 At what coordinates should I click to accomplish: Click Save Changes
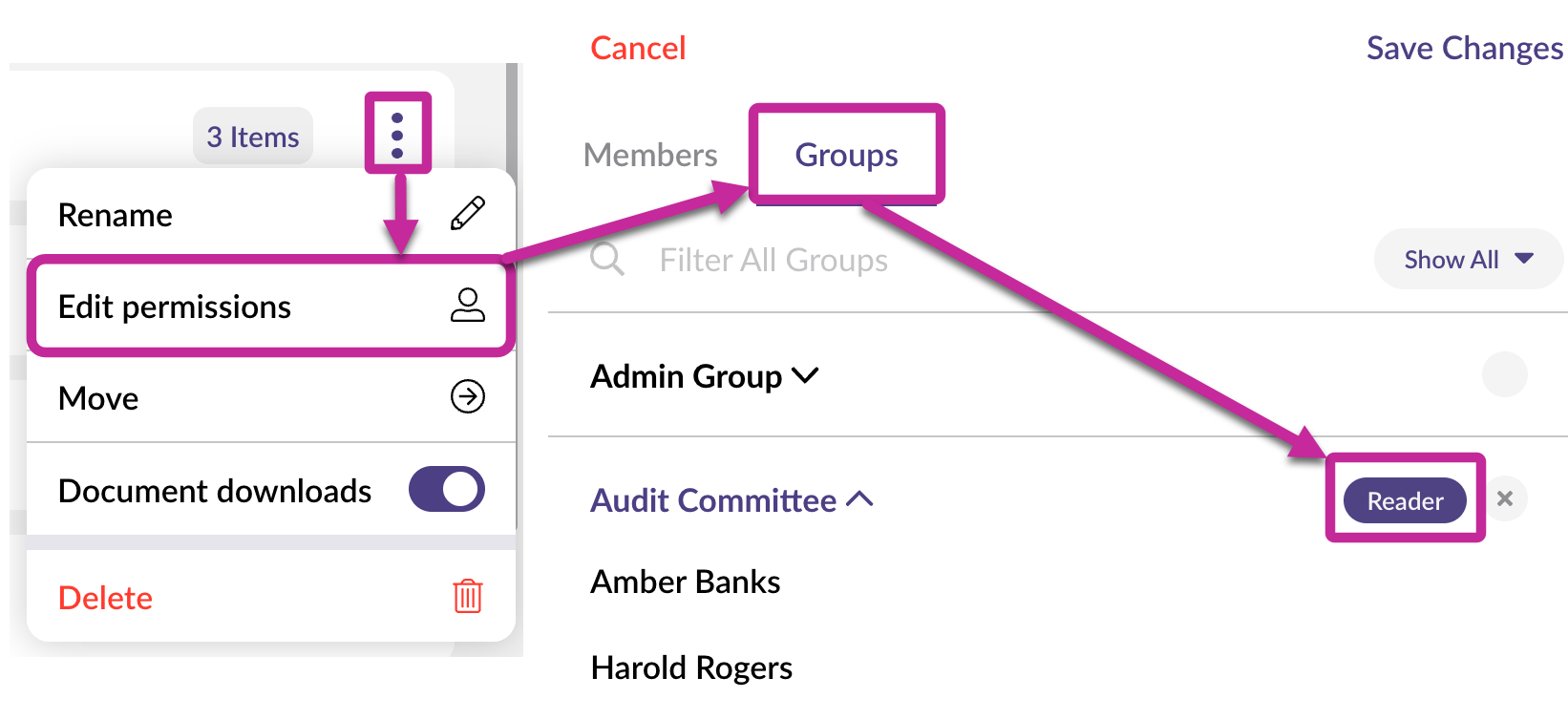coord(1464,48)
